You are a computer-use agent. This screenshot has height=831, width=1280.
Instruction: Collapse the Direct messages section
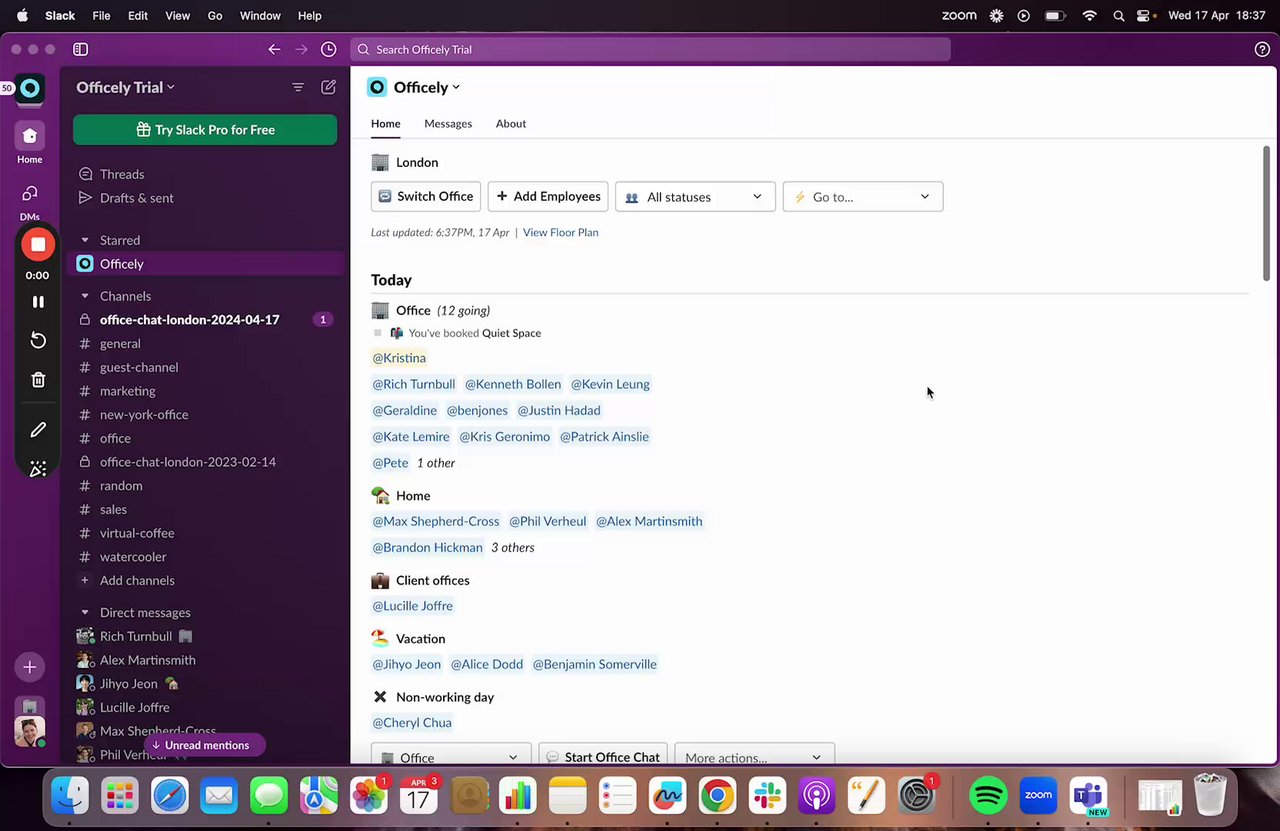[85, 612]
